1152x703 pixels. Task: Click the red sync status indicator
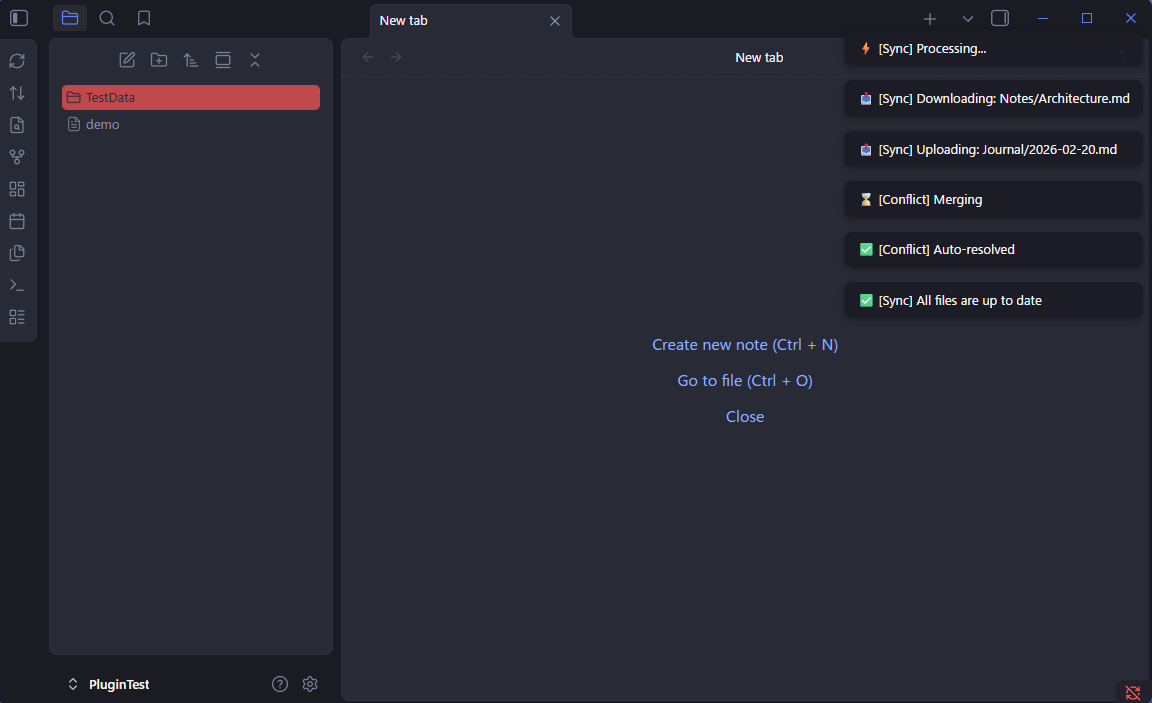(1133, 691)
